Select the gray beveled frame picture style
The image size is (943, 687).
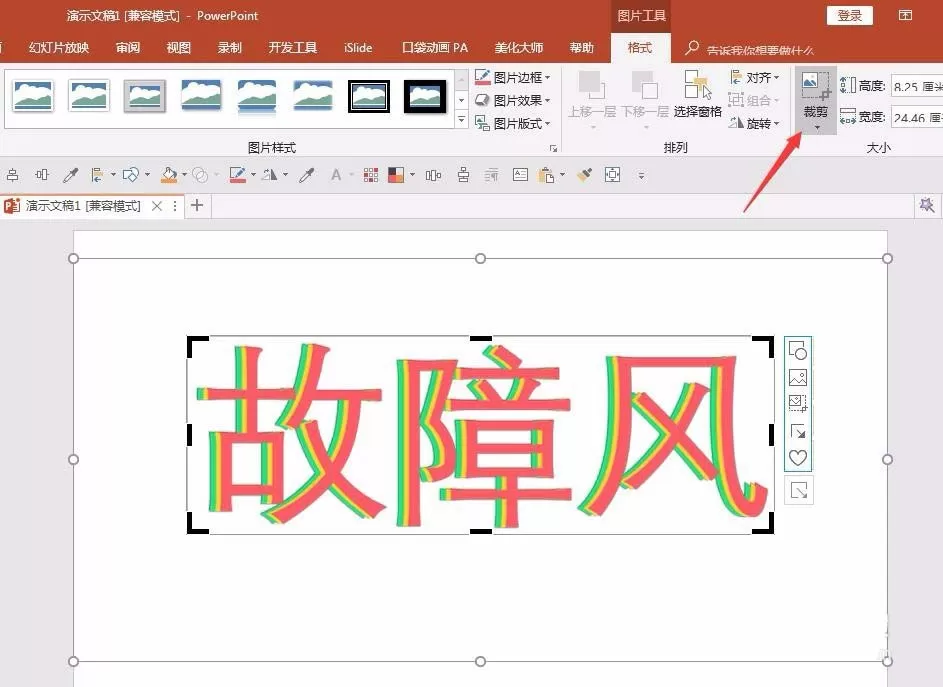(144, 96)
